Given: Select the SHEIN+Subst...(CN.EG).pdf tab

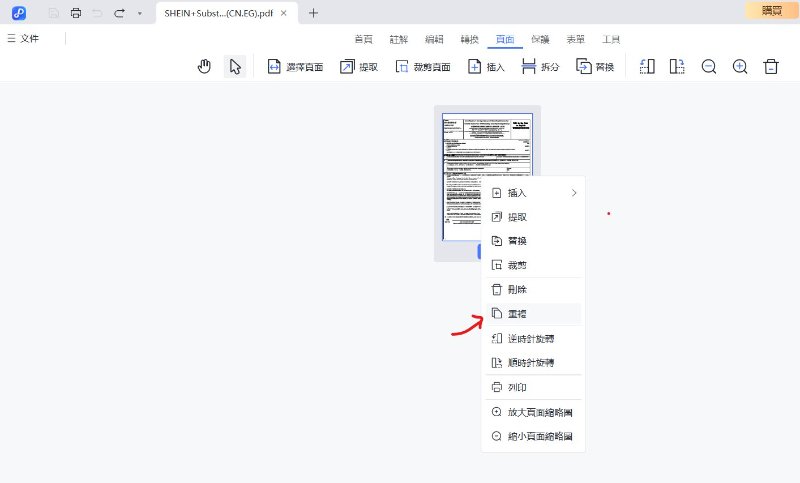Looking at the screenshot, I should click(x=218, y=13).
